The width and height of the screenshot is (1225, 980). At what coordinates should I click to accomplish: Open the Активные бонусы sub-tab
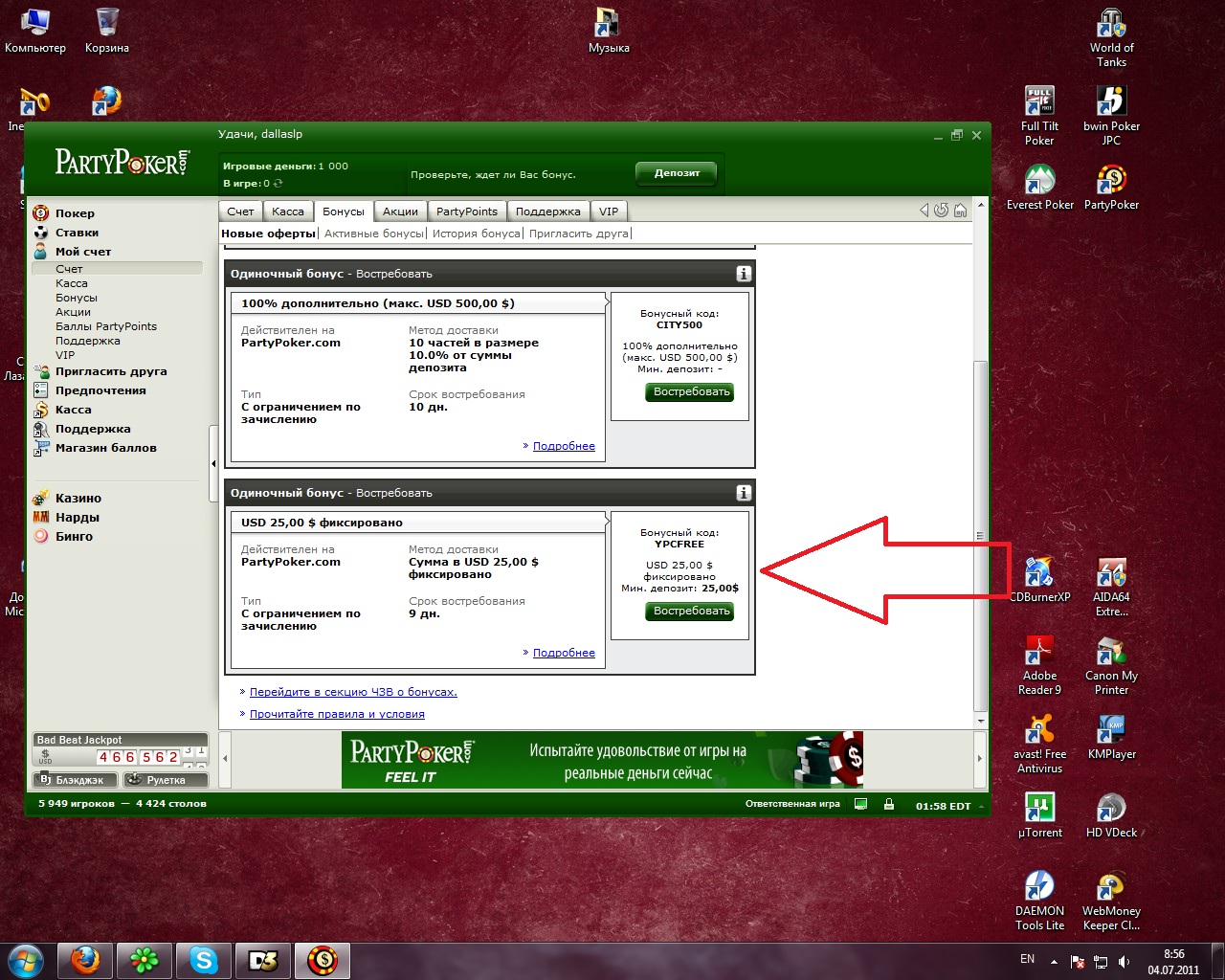(373, 234)
